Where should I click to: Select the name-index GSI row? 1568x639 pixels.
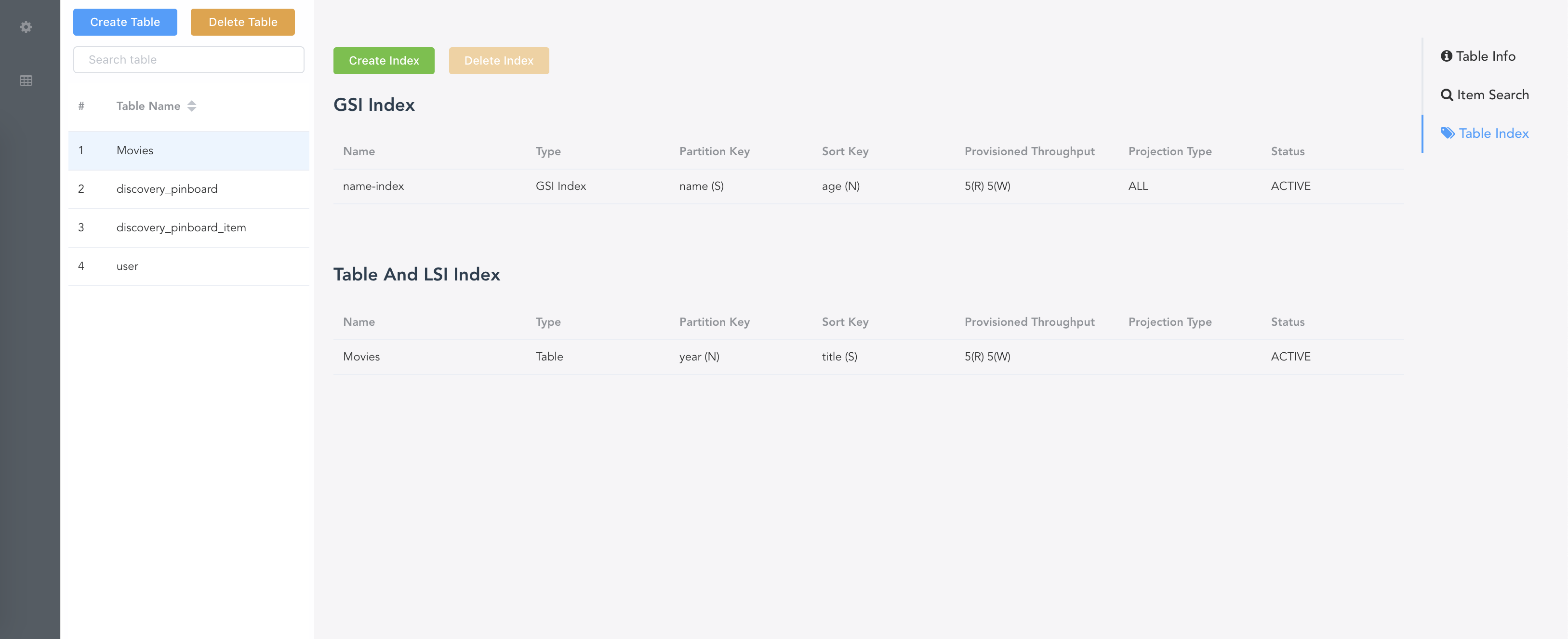(373, 186)
